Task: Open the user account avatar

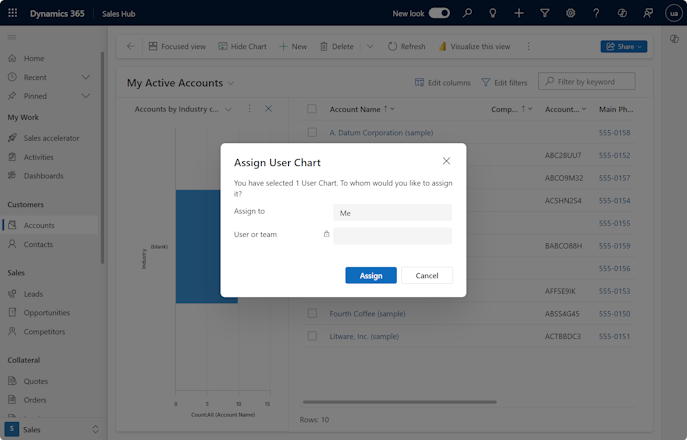Action: pos(673,13)
